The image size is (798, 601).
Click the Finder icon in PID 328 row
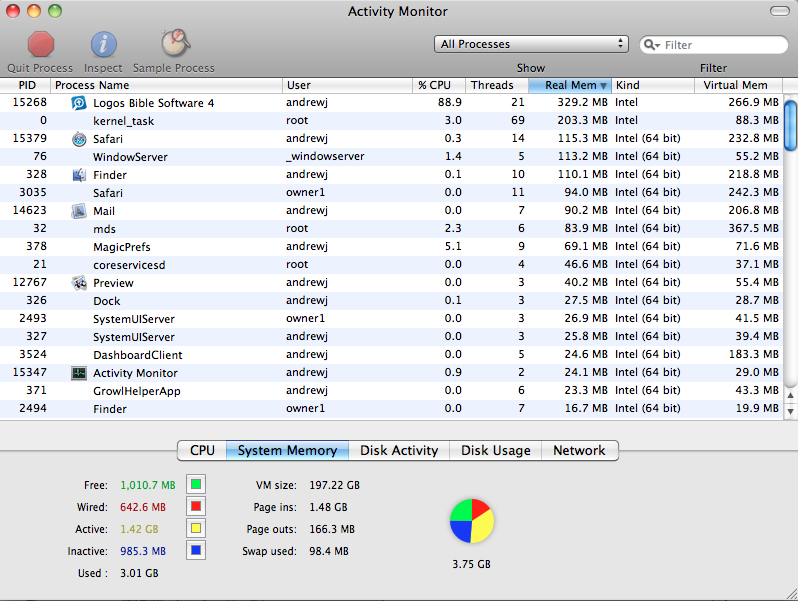click(x=79, y=175)
